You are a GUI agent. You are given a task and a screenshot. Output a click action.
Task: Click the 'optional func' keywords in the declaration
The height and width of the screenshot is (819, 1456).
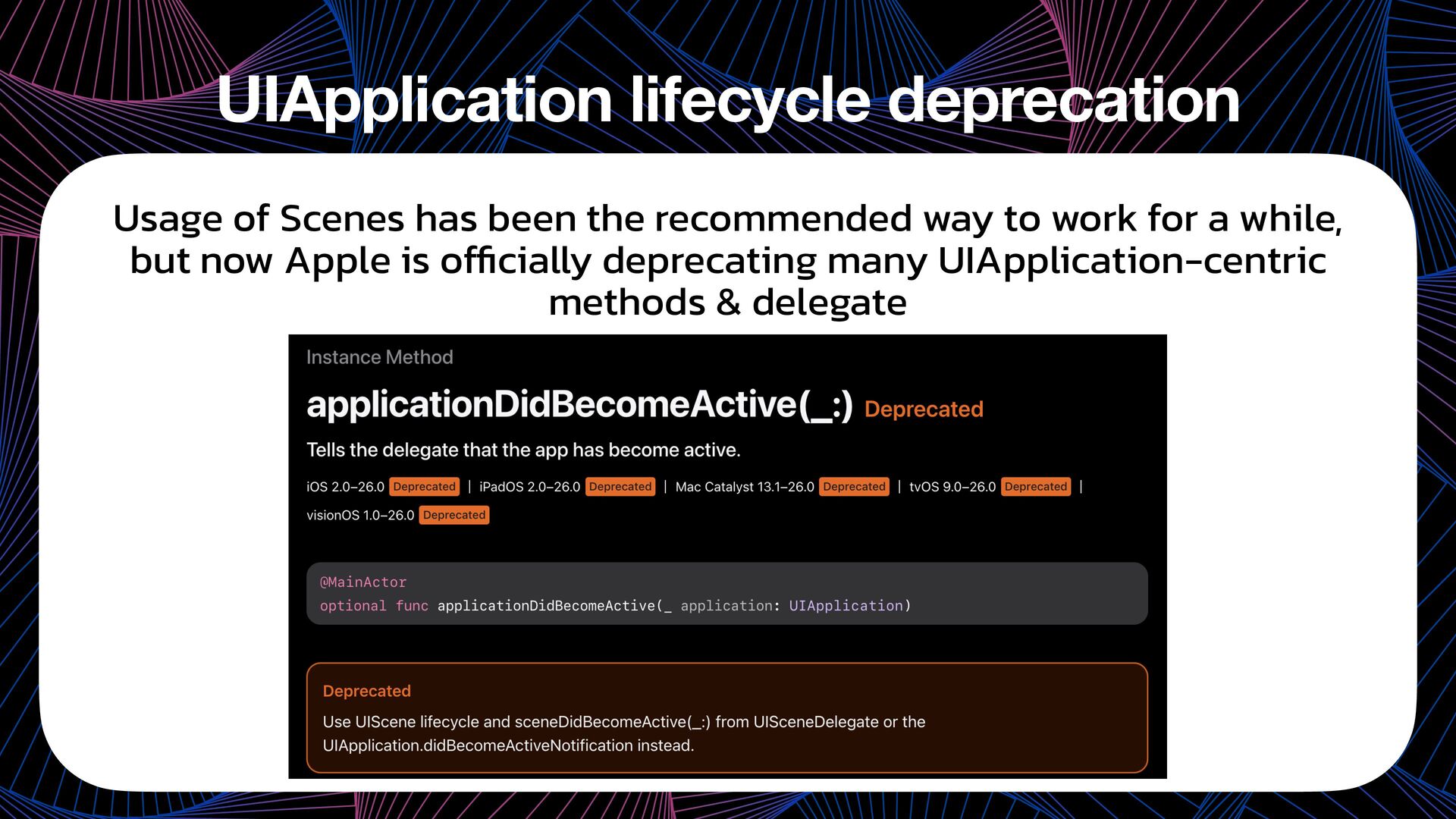coord(374,606)
